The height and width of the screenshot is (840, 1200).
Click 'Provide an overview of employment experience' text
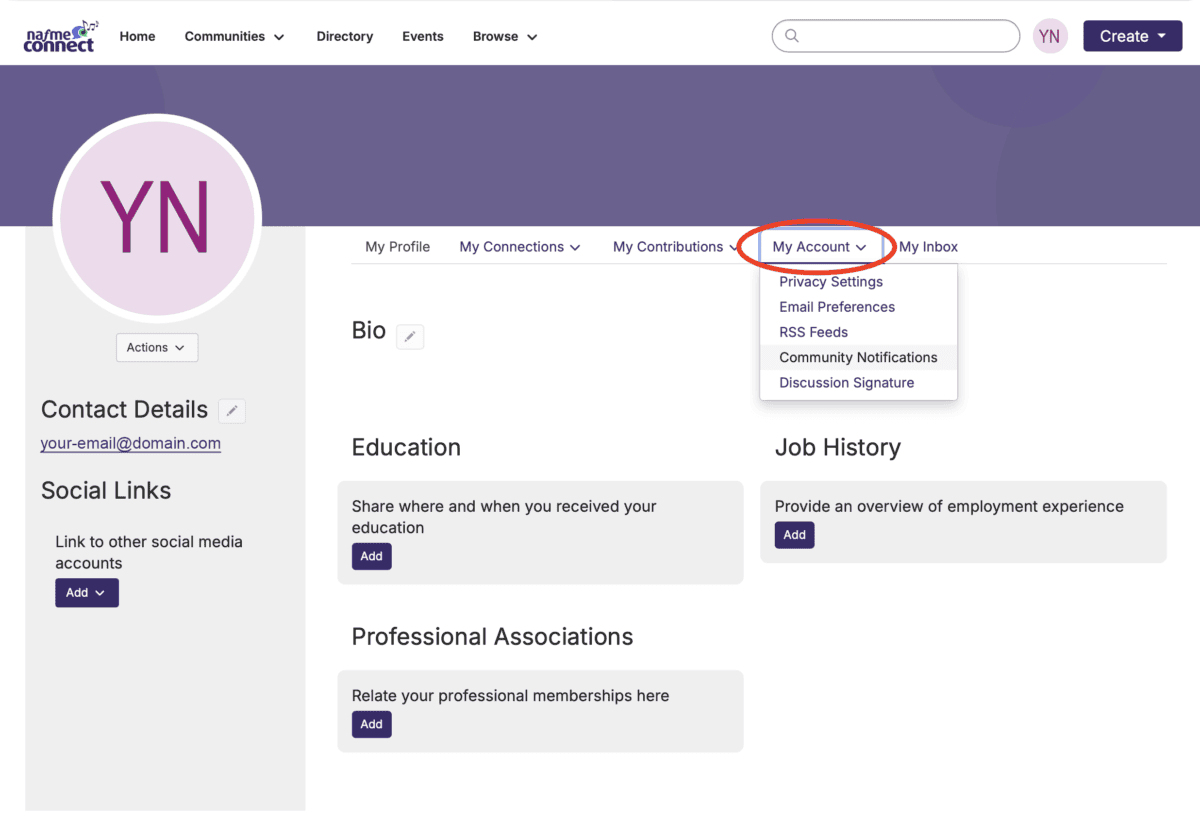pyautogui.click(x=949, y=506)
